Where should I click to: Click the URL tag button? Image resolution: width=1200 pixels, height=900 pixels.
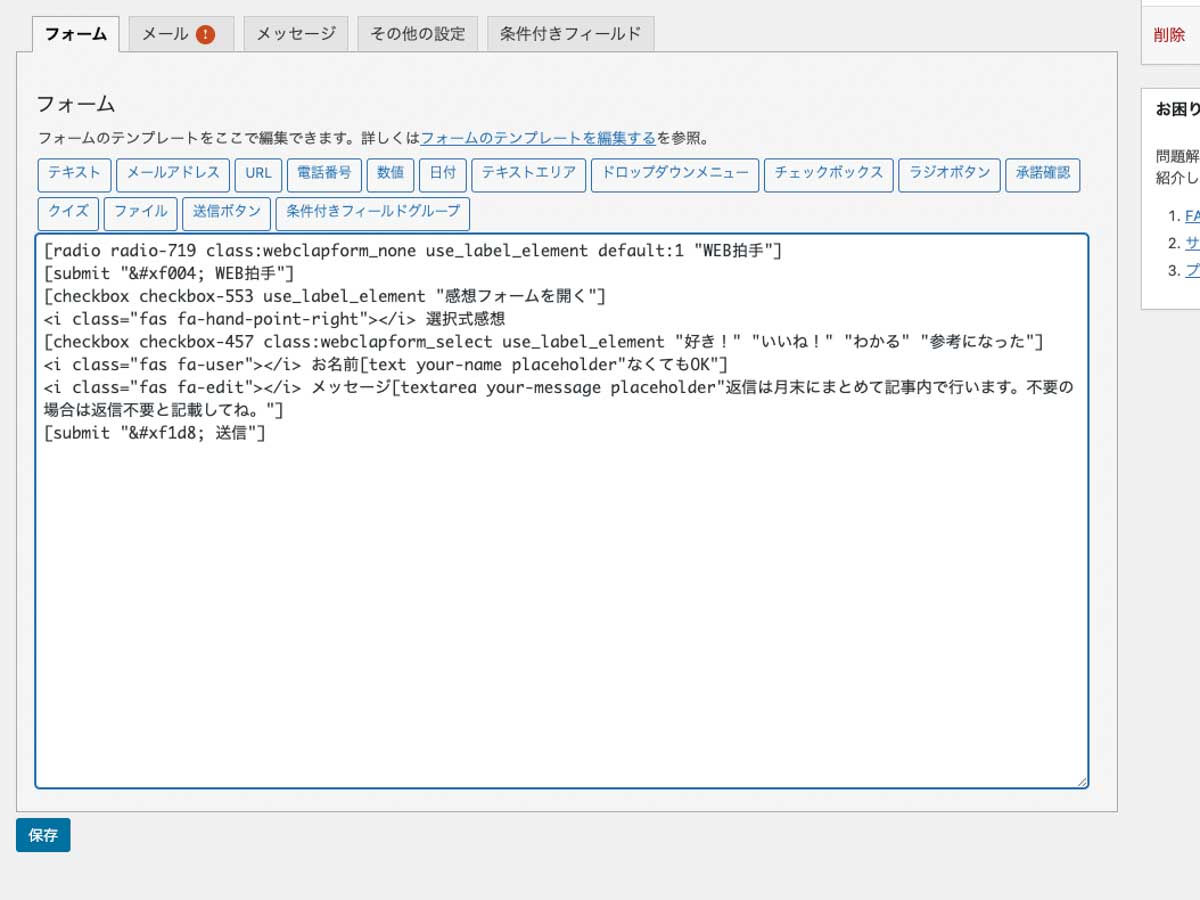(x=258, y=174)
